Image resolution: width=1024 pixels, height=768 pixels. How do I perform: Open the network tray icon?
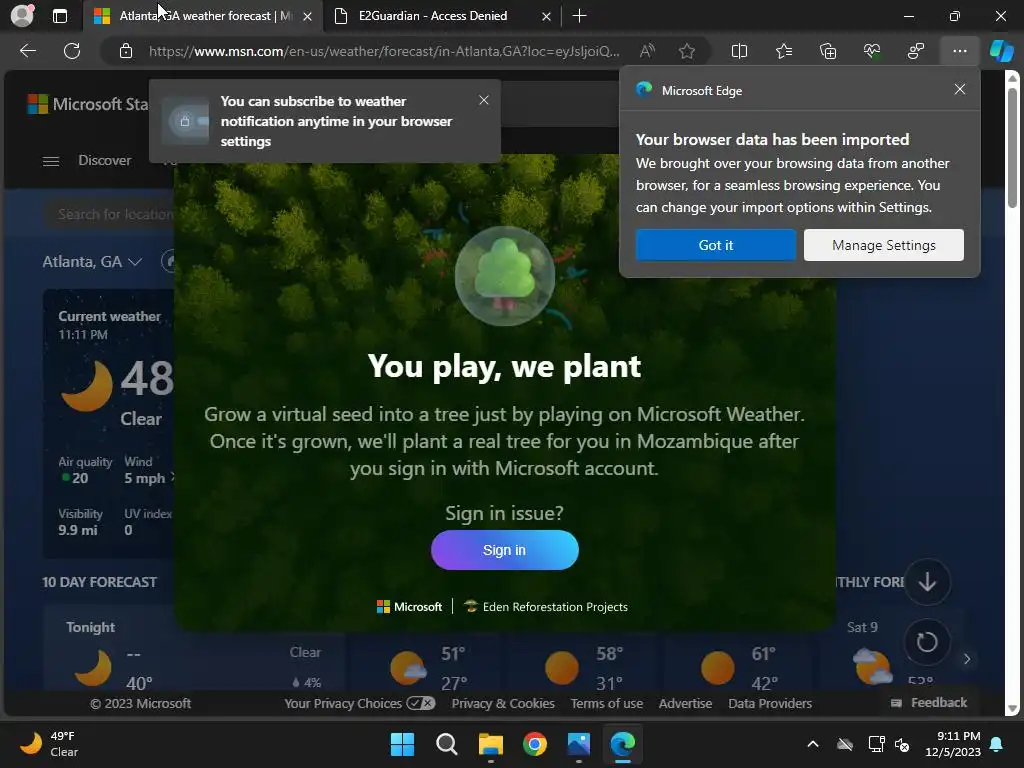pyautogui.click(x=875, y=744)
